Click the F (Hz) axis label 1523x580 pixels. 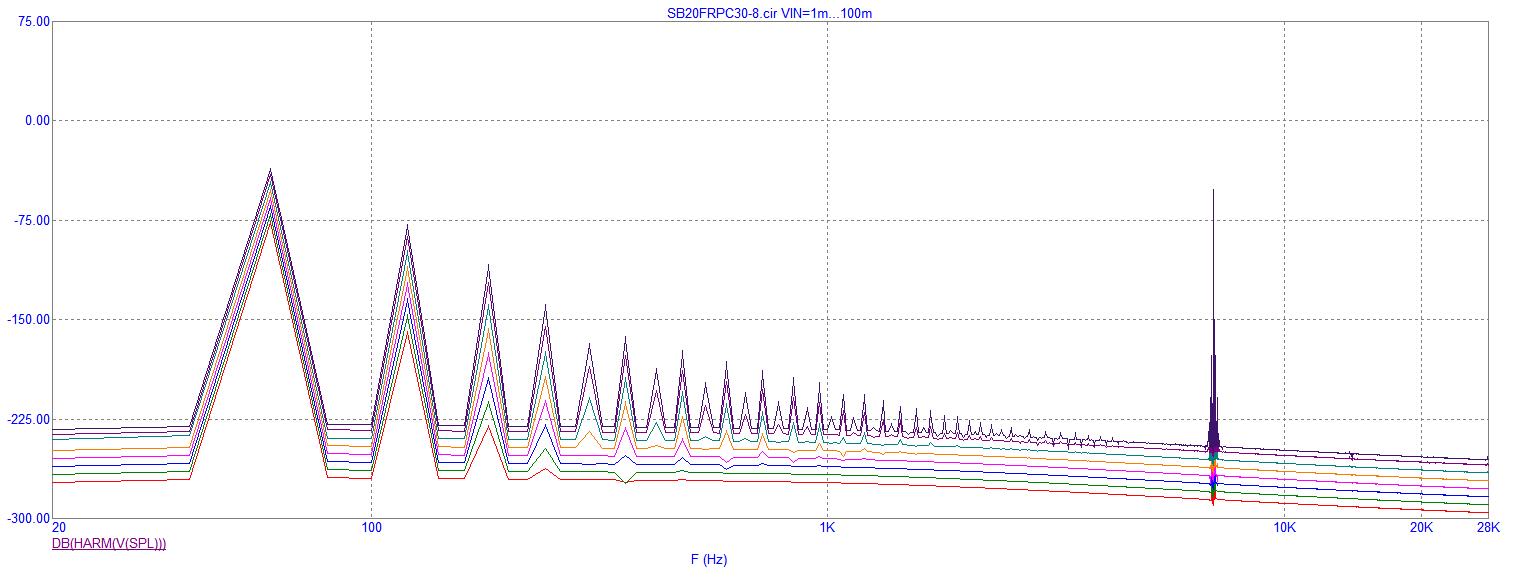point(708,560)
